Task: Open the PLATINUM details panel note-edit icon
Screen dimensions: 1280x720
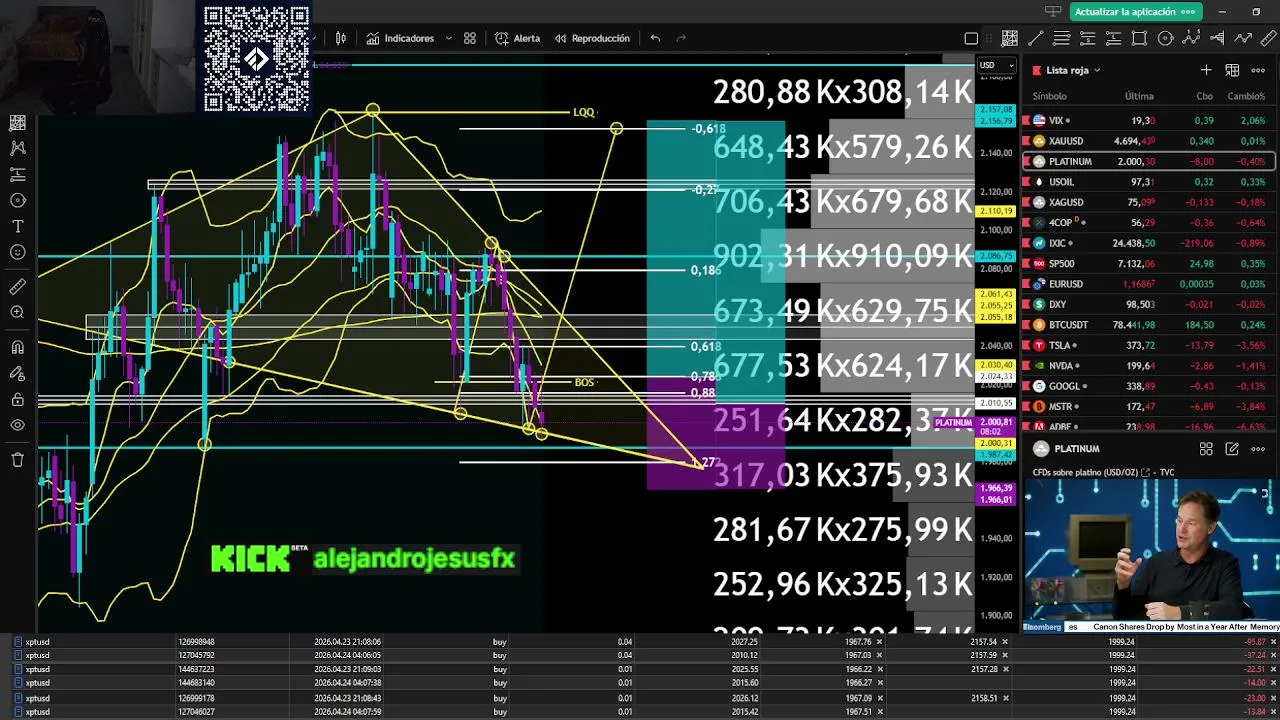Action: pyautogui.click(x=1232, y=449)
